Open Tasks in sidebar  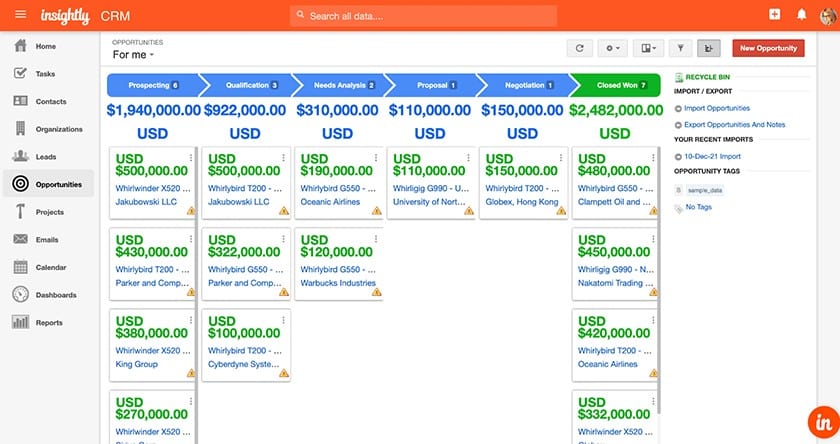click(45, 74)
